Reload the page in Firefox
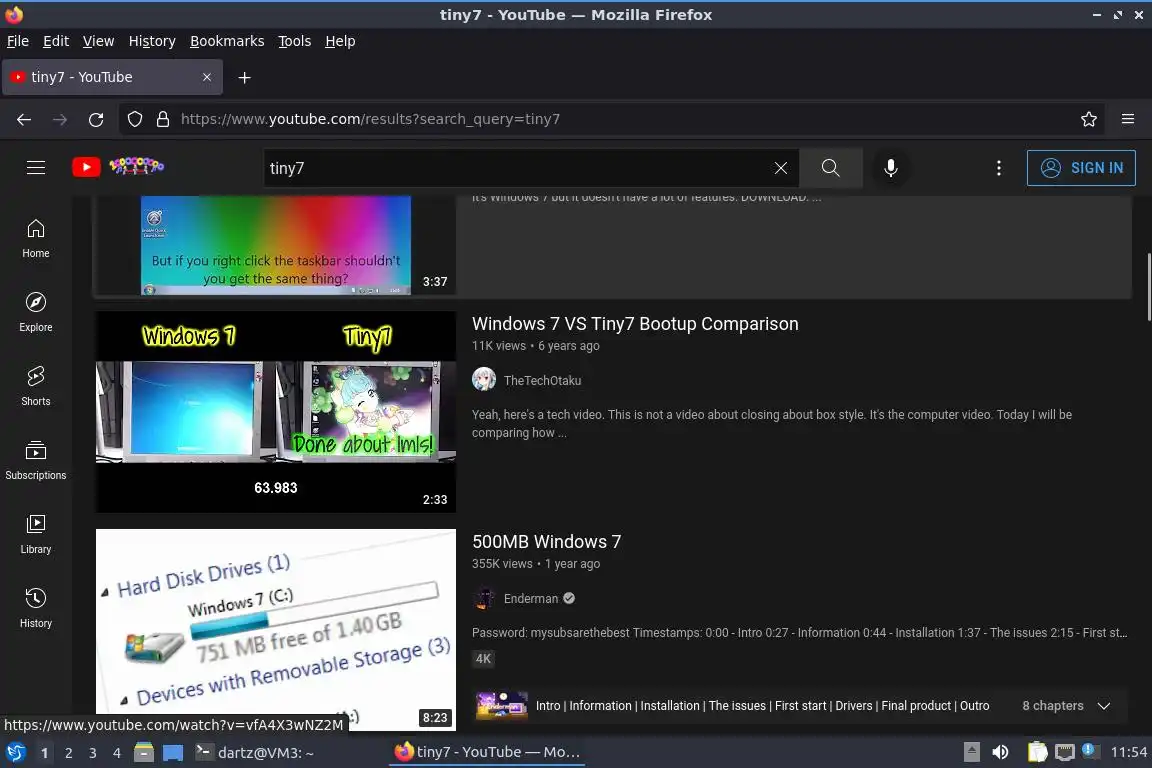Image resolution: width=1152 pixels, height=768 pixels. coord(96,119)
